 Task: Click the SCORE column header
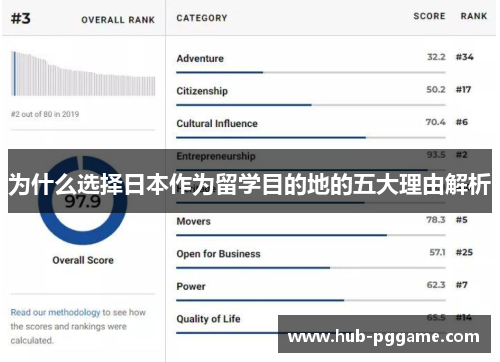point(429,16)
